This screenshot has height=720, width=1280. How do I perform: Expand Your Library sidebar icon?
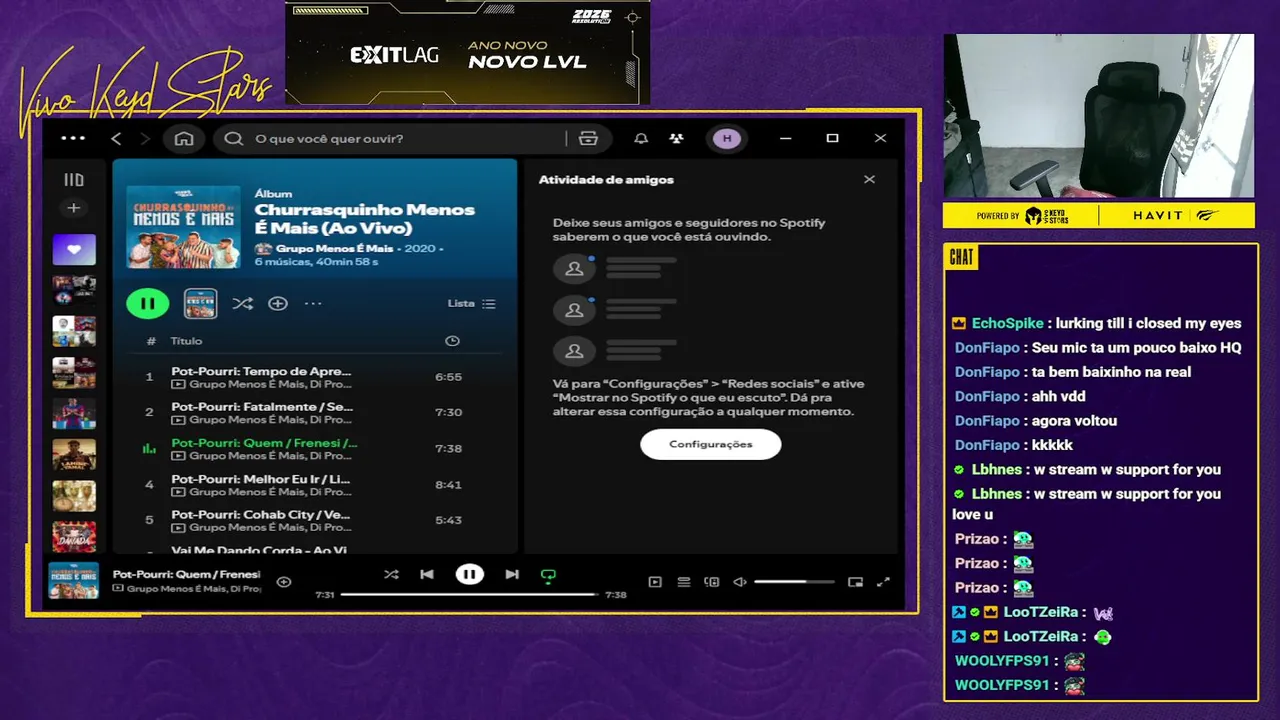[74, 180]
